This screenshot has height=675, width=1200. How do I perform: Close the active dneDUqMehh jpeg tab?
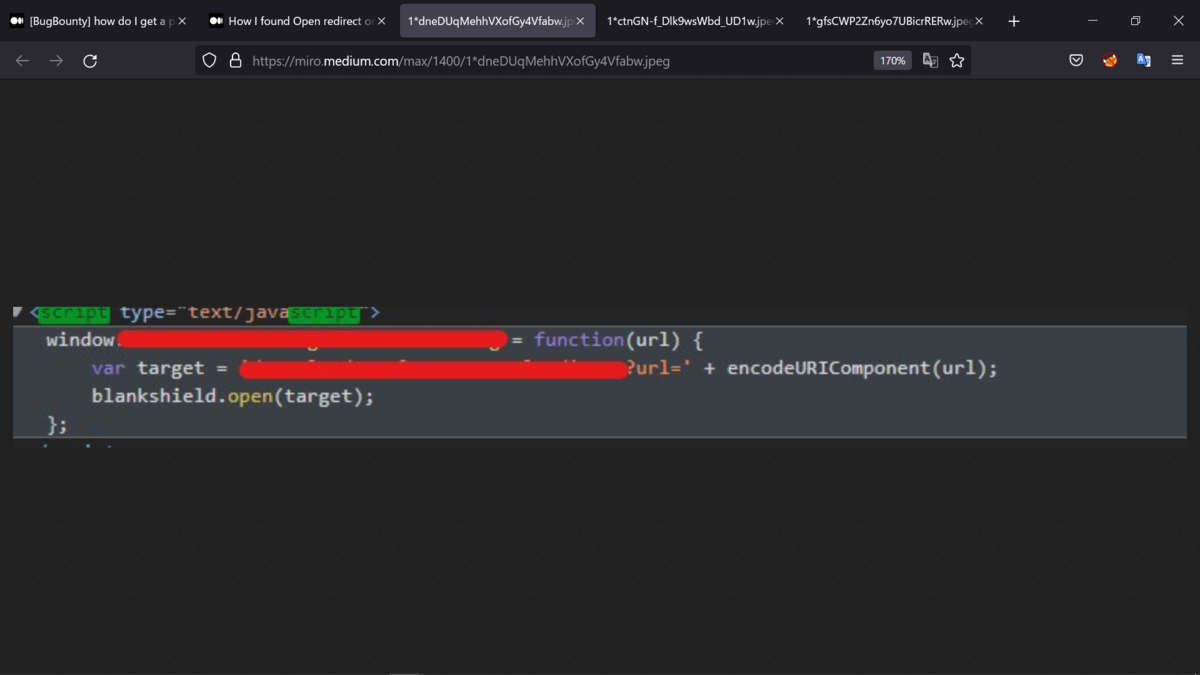(x=580, y=21)
